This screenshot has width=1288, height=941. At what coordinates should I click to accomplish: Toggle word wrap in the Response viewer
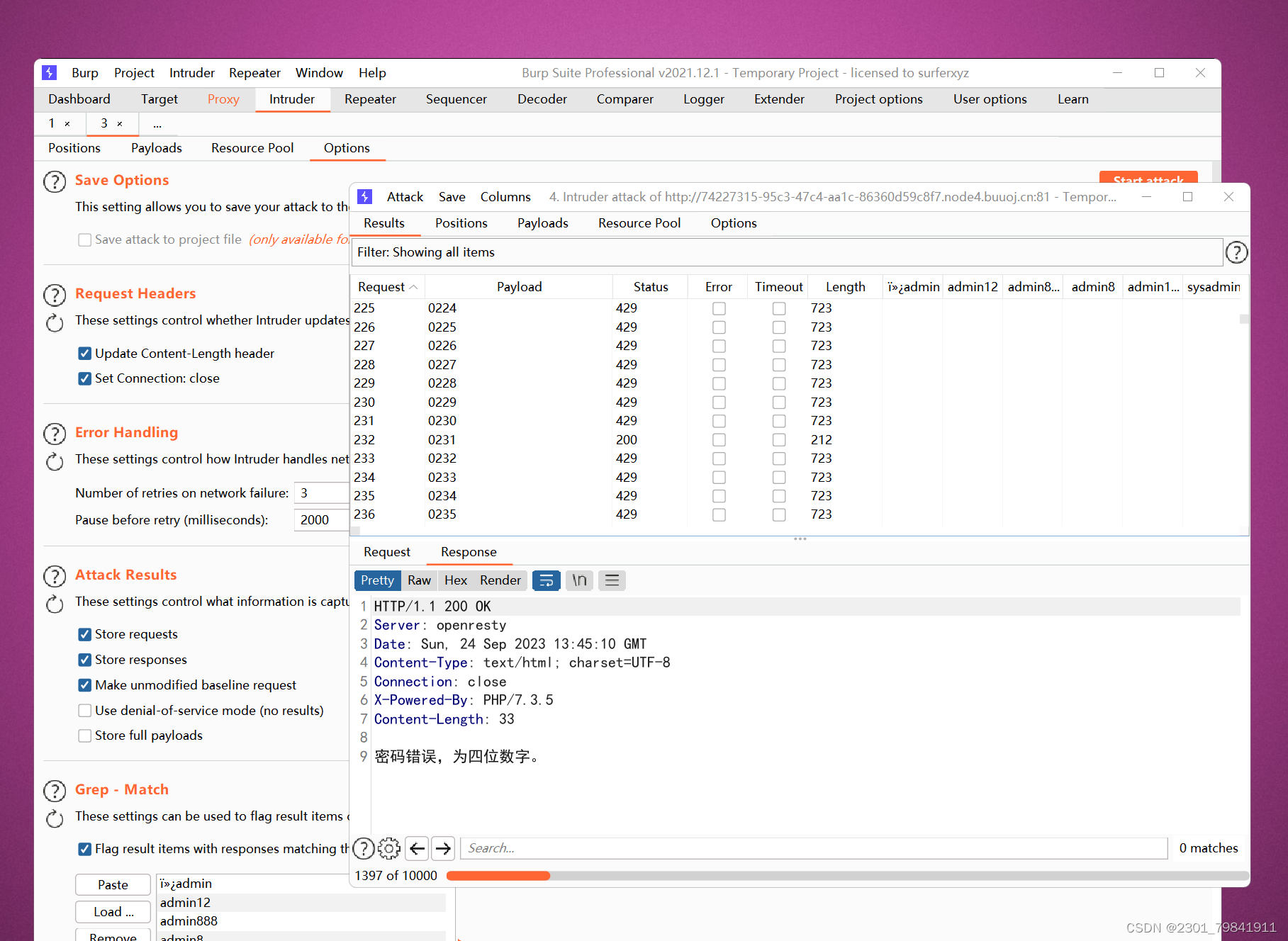pyautogui.click(x=546, y=580)
